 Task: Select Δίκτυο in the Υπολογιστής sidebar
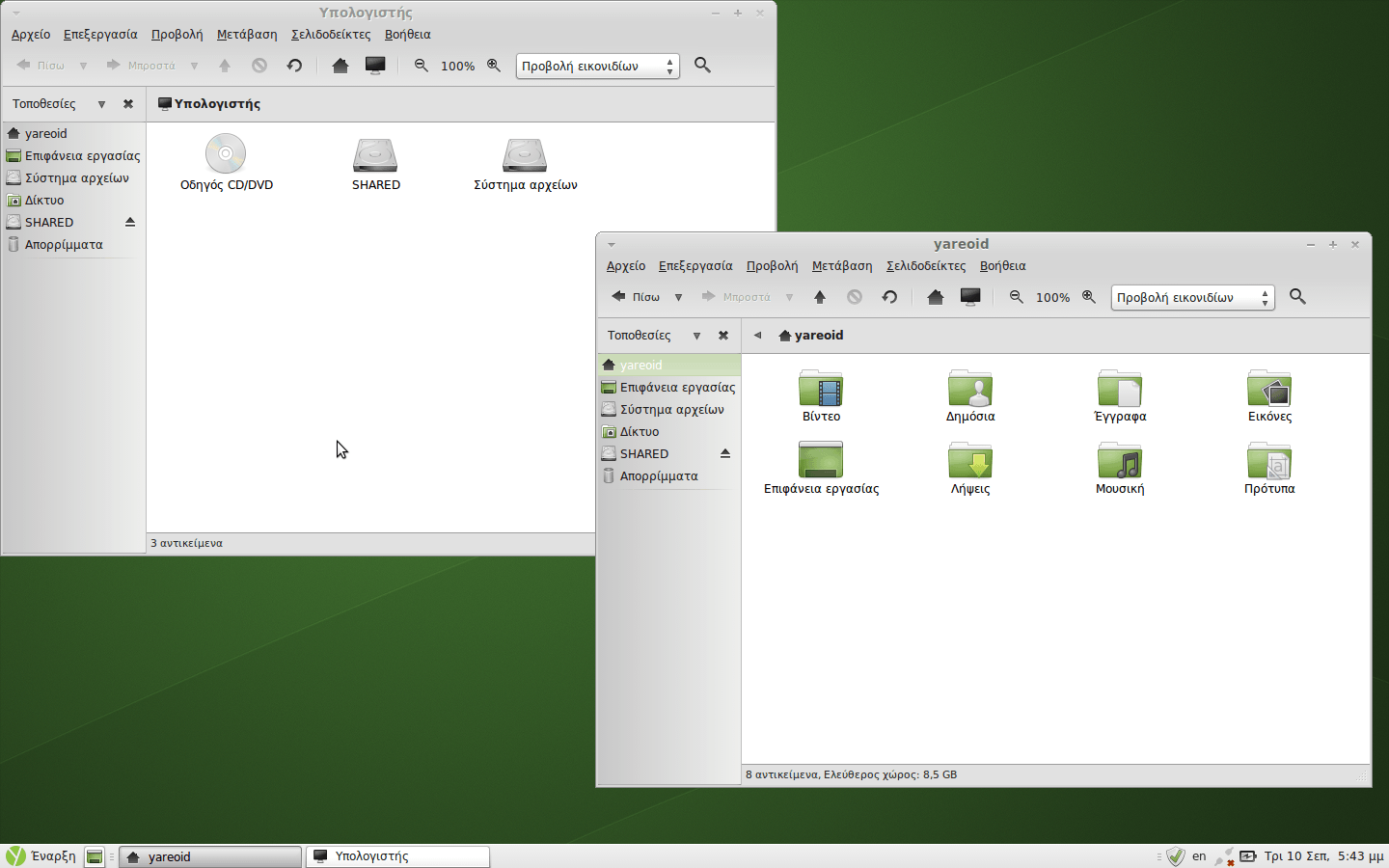(x=44, y=201)
